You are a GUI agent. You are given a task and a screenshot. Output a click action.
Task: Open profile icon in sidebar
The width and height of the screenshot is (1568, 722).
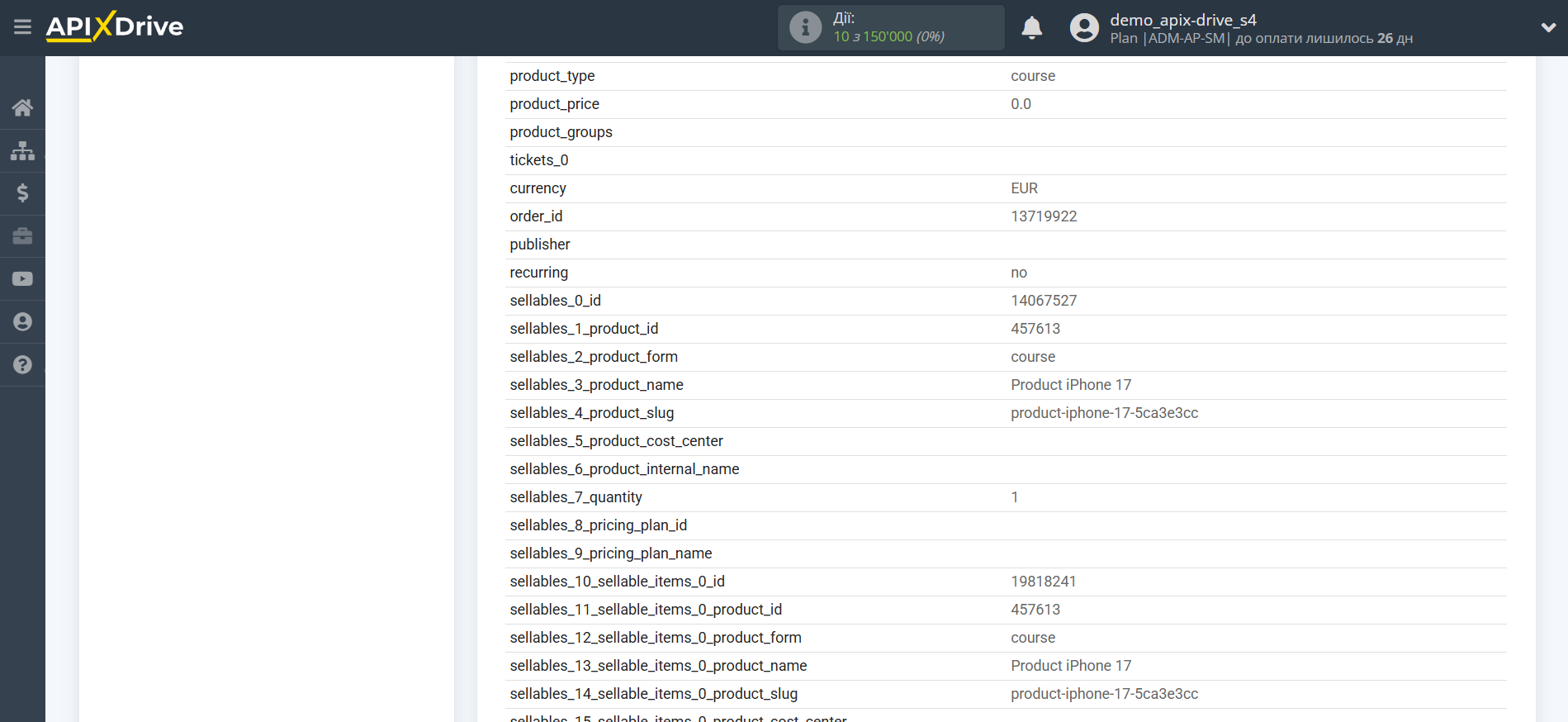[x=22, y=322]
